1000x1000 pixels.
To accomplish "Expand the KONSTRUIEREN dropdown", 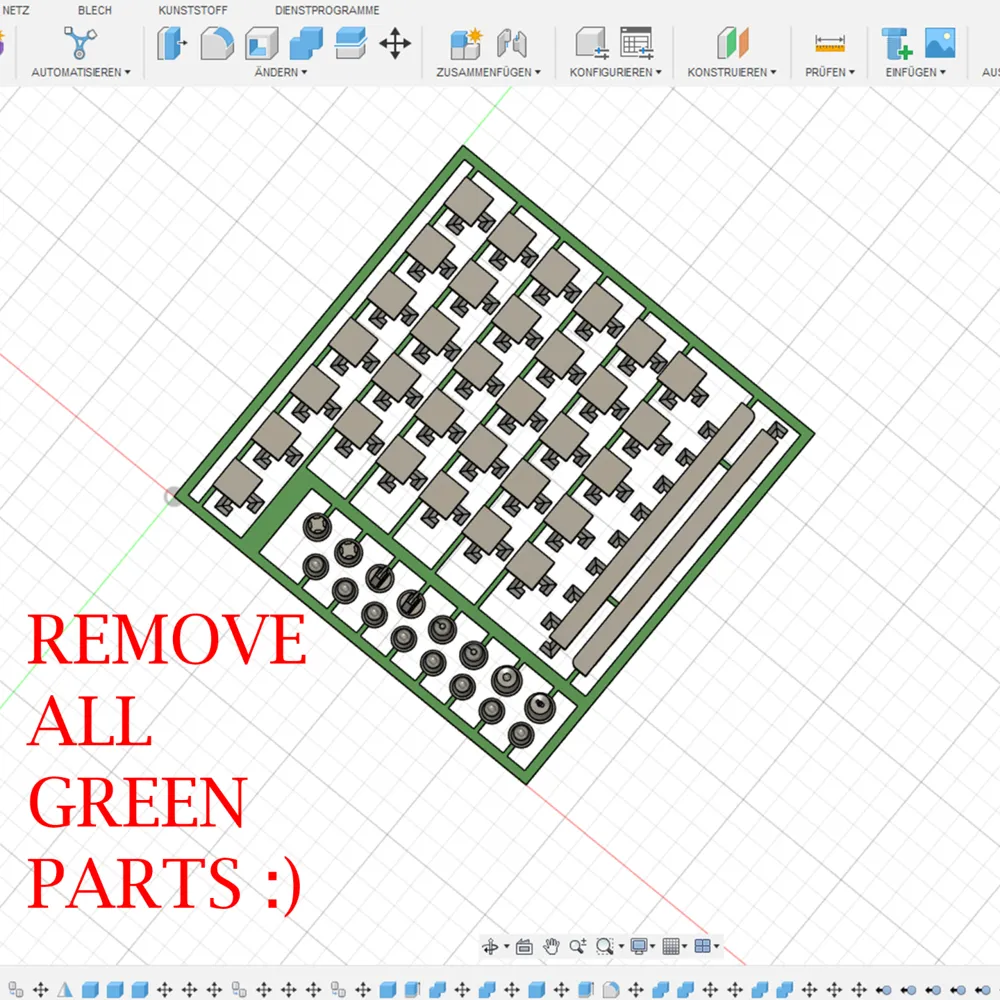I will pos(732,72).
